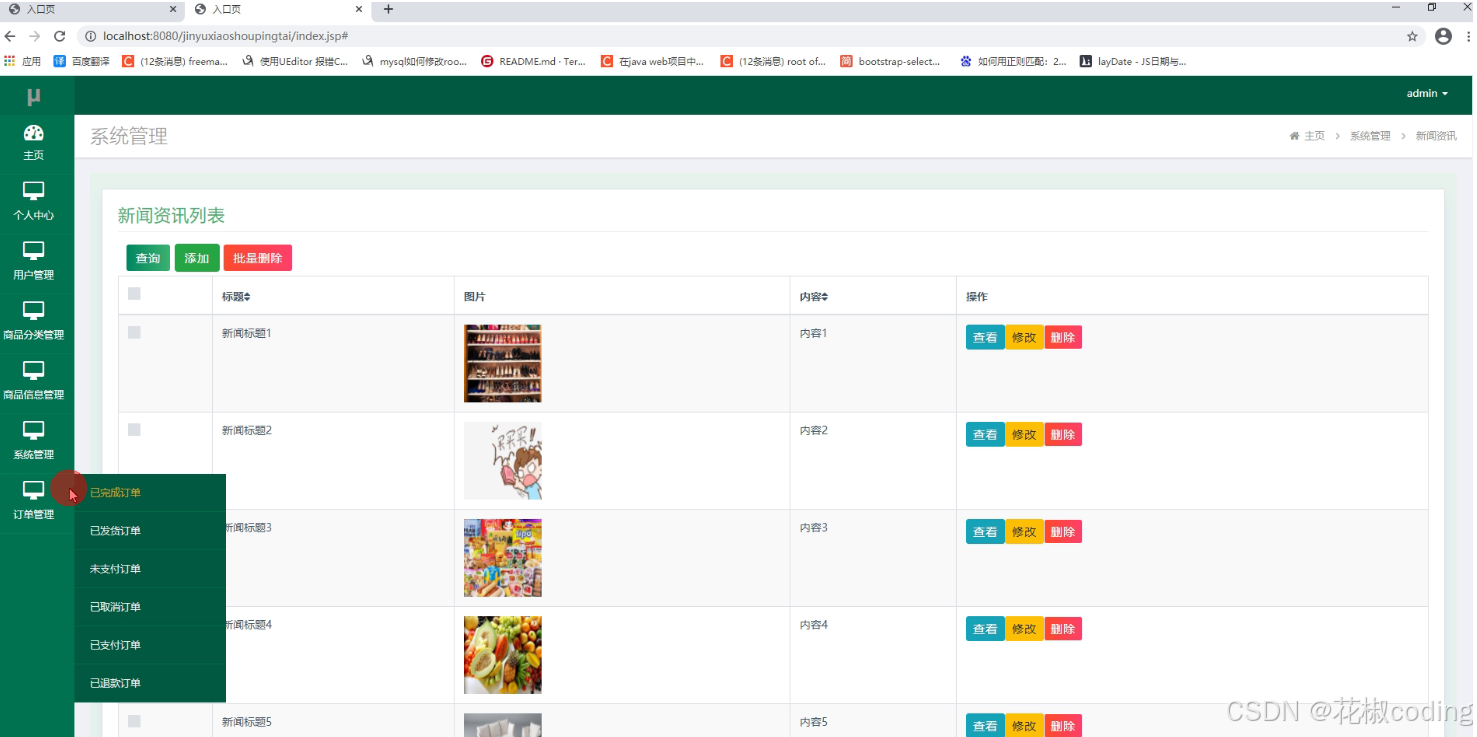
Task: Open the cartoon thumbnail for 新闻标题2
Action: coord(502,460)
